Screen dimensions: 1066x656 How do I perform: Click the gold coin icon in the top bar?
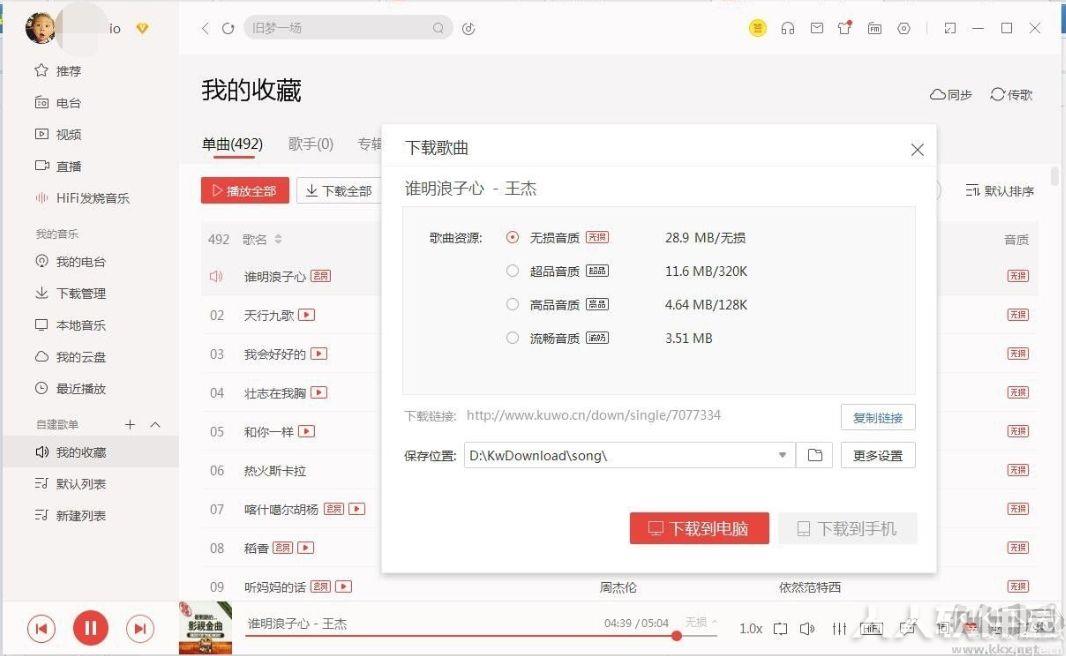[757, 28]
